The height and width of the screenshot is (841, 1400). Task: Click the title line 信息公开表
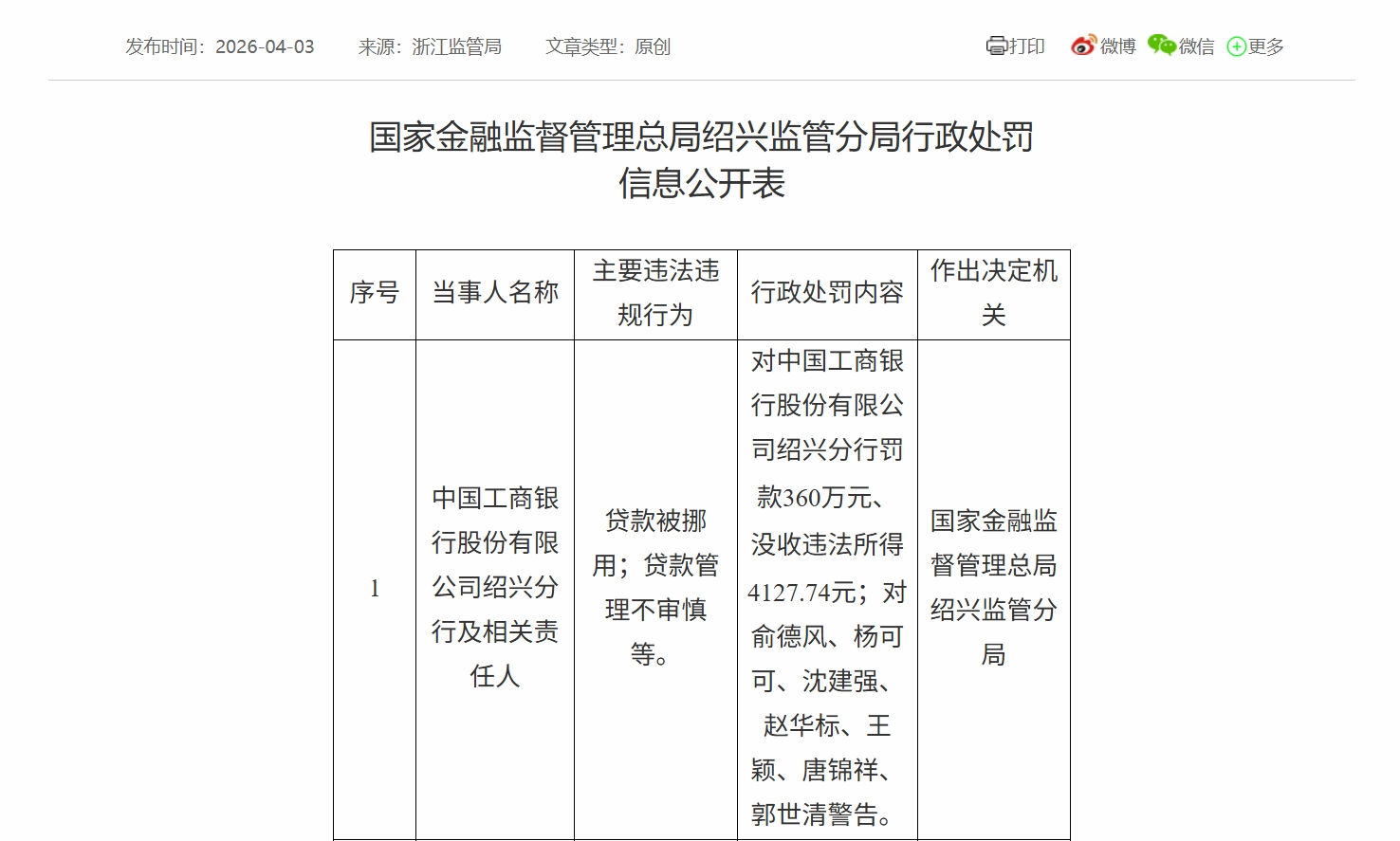click(x=702, y=183)
